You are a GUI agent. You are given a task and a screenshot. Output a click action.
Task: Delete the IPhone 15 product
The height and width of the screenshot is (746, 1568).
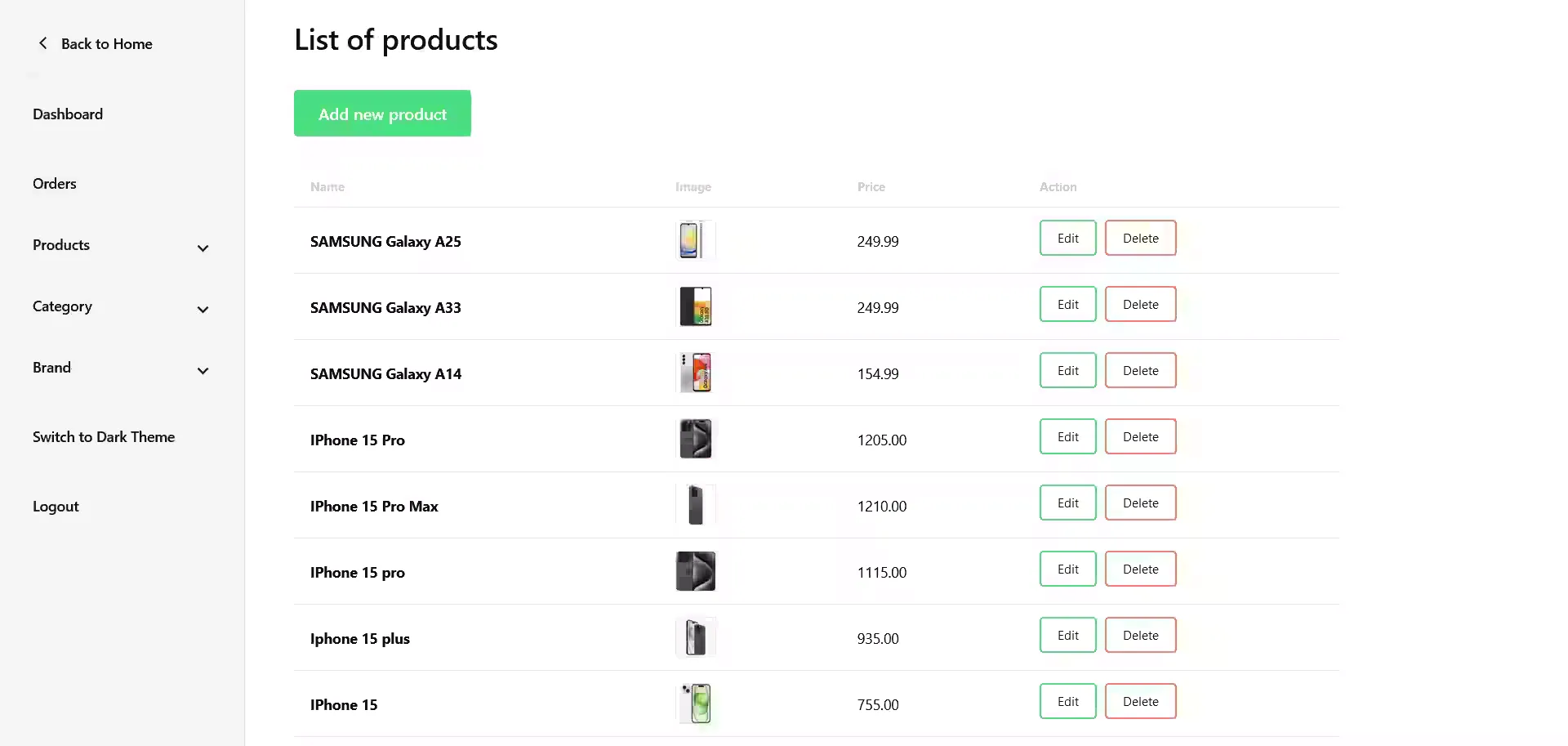coord(1140,701)
